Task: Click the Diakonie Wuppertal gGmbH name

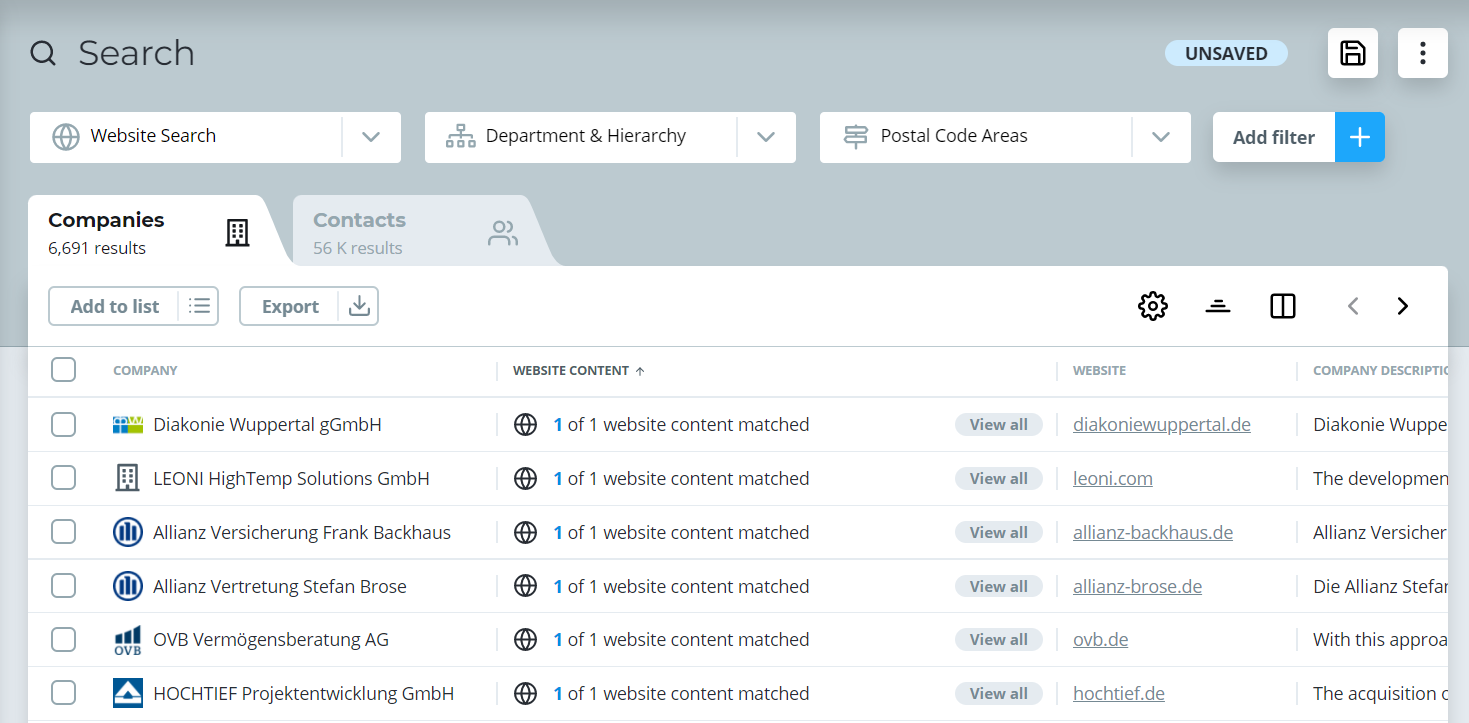Action: tap(267, 425)
